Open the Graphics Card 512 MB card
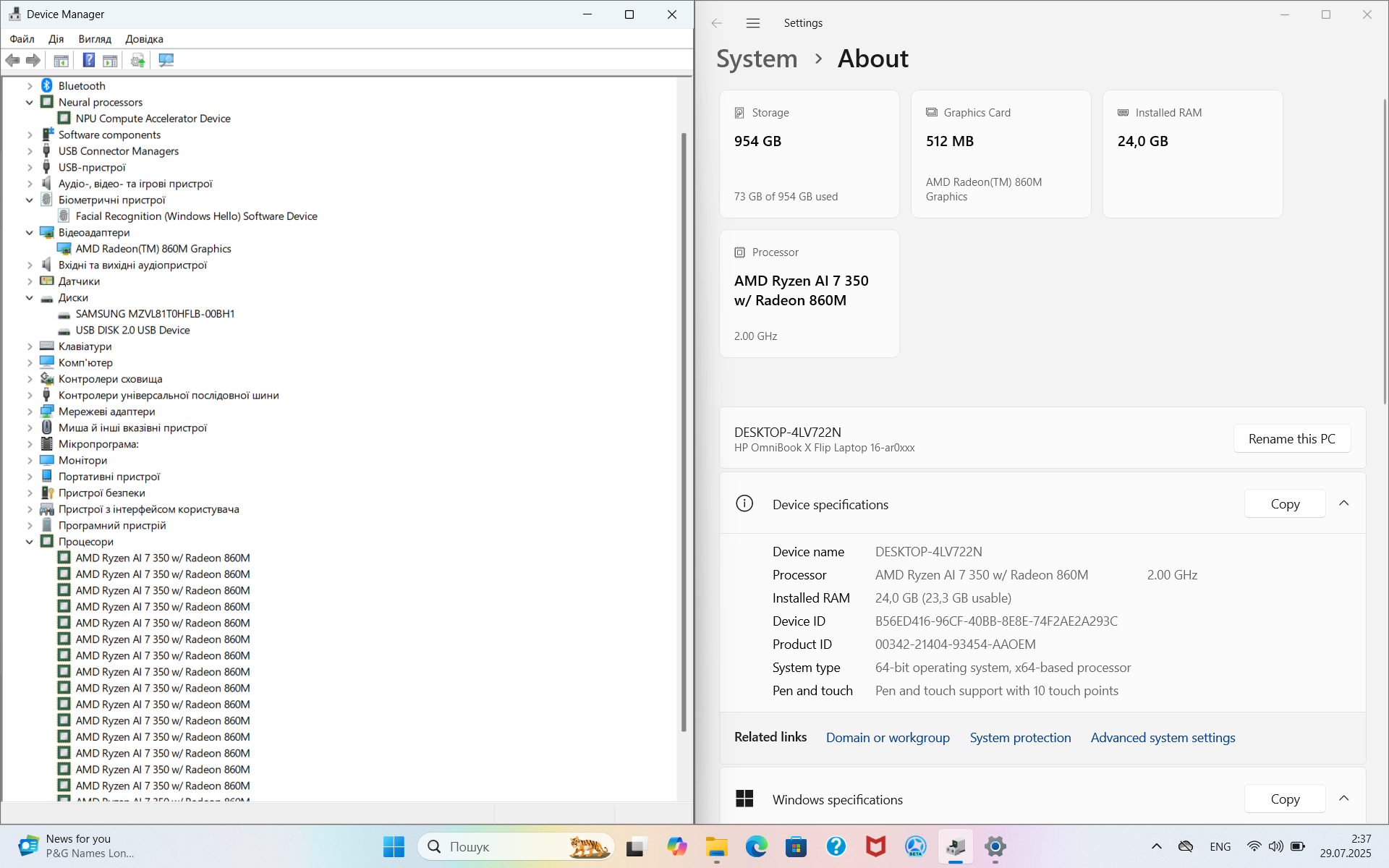The width and height of the screenshot is (1389, 868). click(1001, 154)
